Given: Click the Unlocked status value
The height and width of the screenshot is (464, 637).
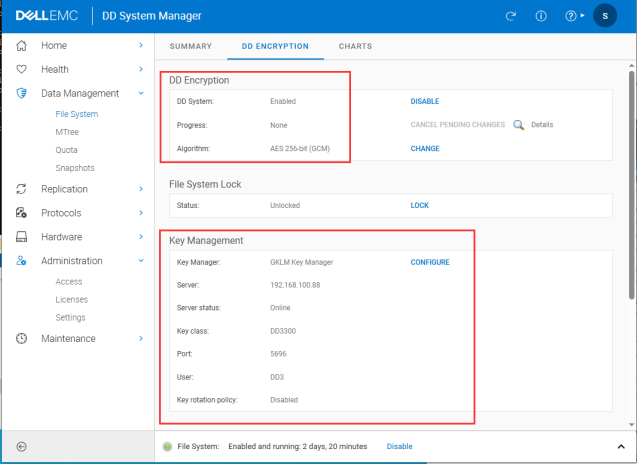Looking at the screenshot, I should [x=285, y=206].
